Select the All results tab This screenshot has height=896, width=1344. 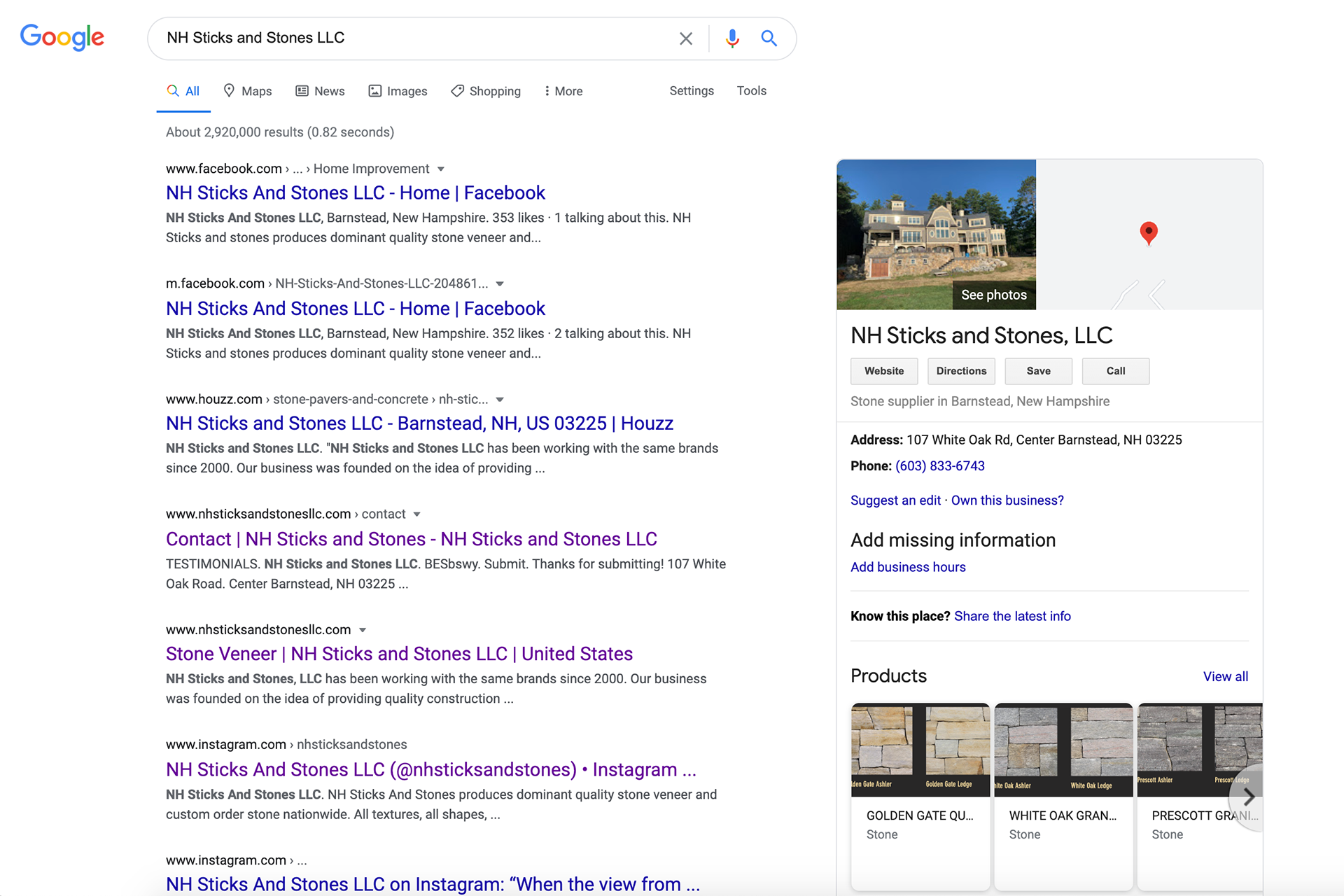(183, 91)
